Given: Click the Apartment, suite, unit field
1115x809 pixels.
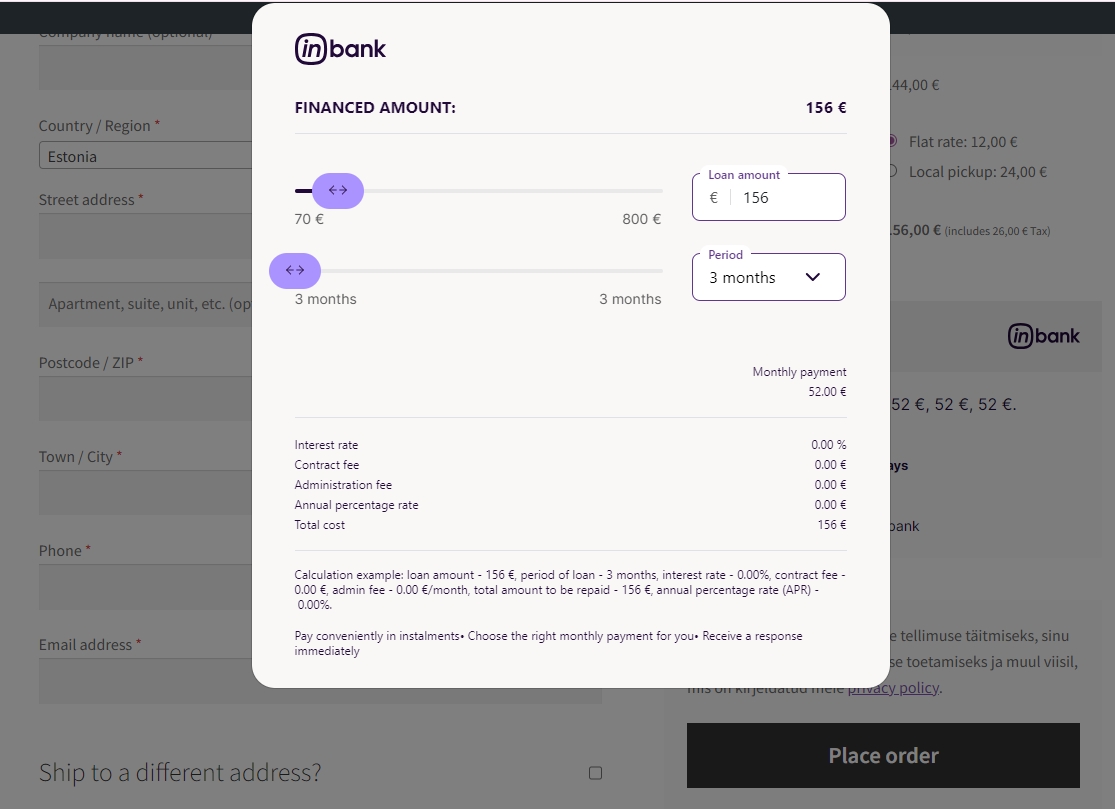Looking at the screenshot, I should (145, 304).
